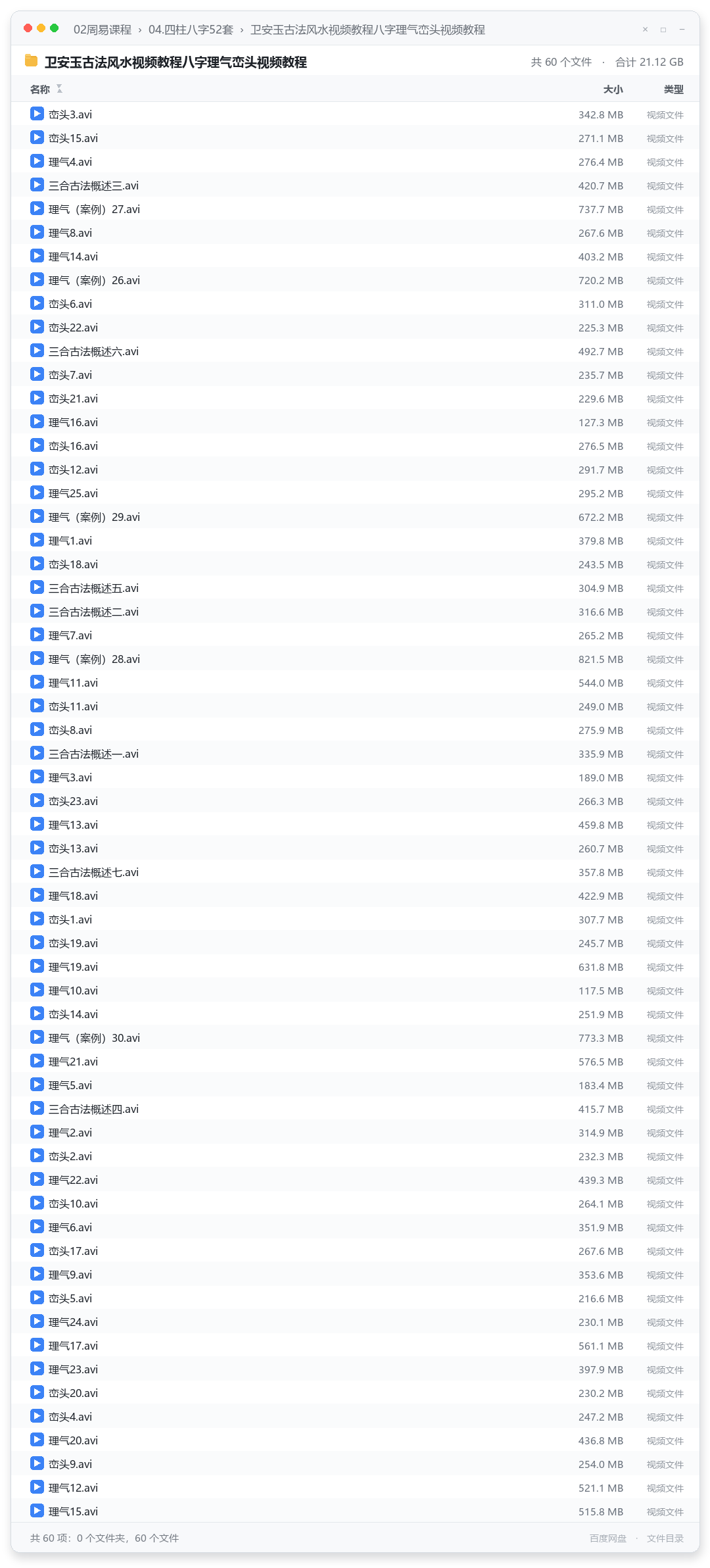Click the video icon beside 峦头3.avi
Viewport: 710px width, 1568px height.
[x=37, y=114]
